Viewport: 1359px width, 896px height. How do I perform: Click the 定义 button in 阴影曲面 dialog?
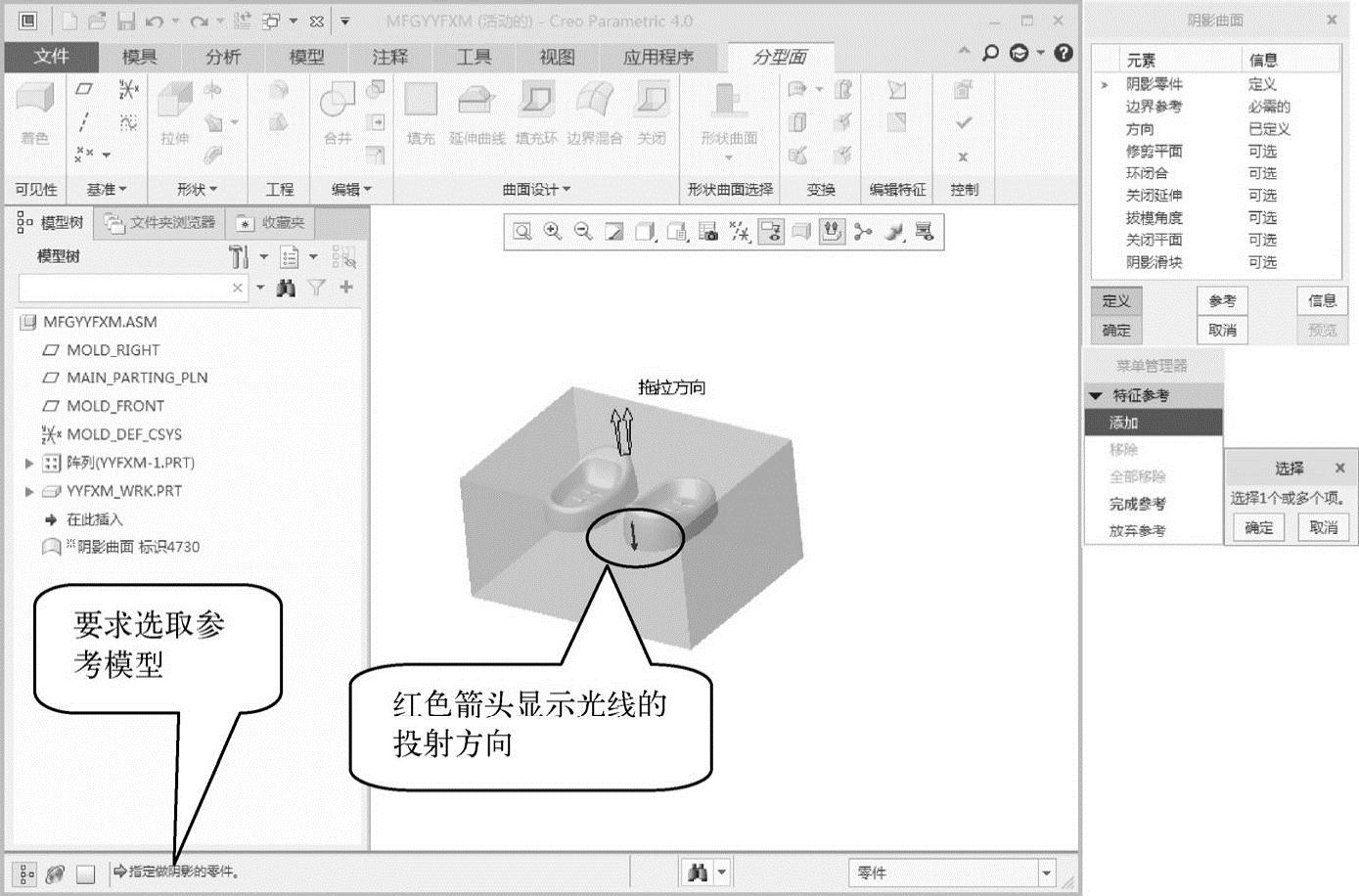(1116, 301)
